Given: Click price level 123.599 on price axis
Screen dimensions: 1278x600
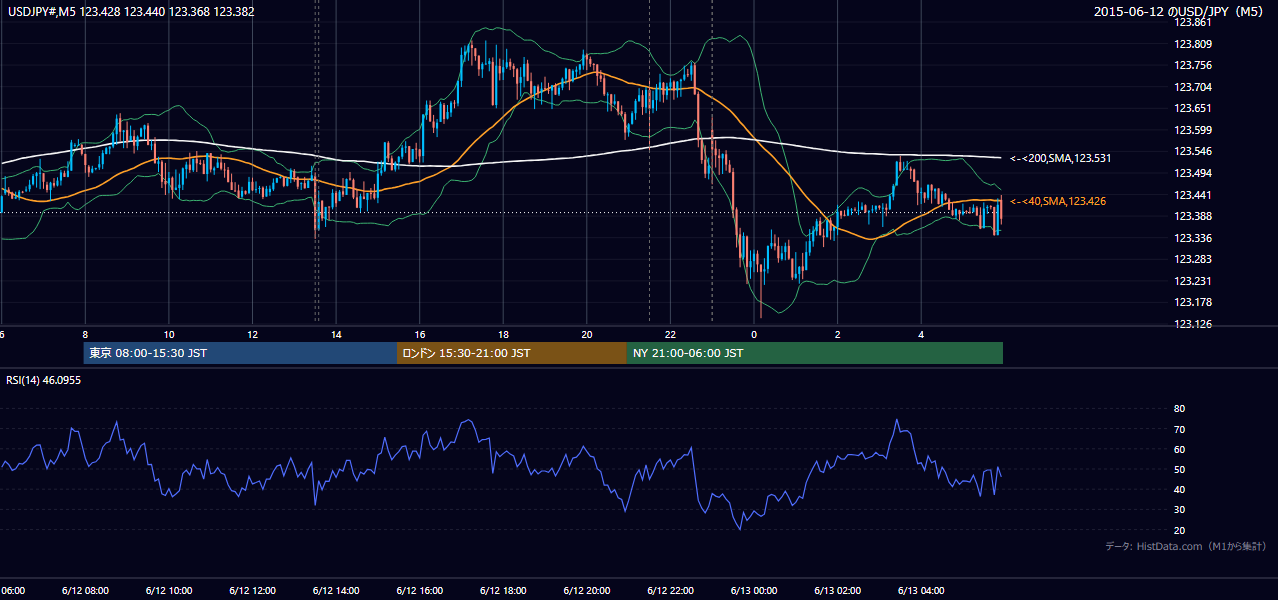Looking at the screenshot, I should (1192, 130).
